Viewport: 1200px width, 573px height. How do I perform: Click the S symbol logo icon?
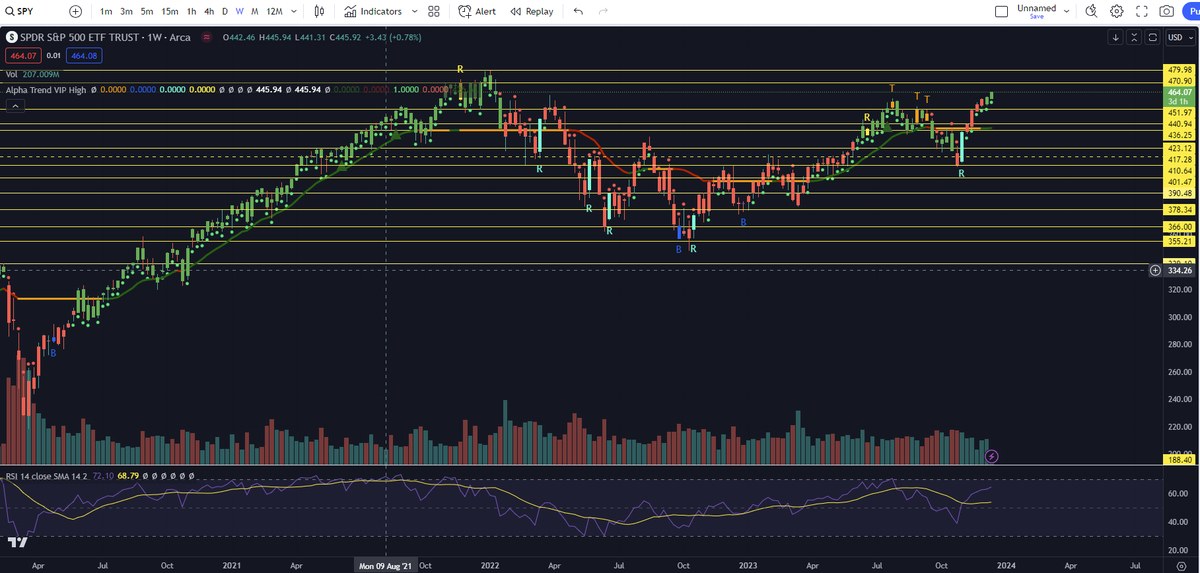click(x=11, y=37)
